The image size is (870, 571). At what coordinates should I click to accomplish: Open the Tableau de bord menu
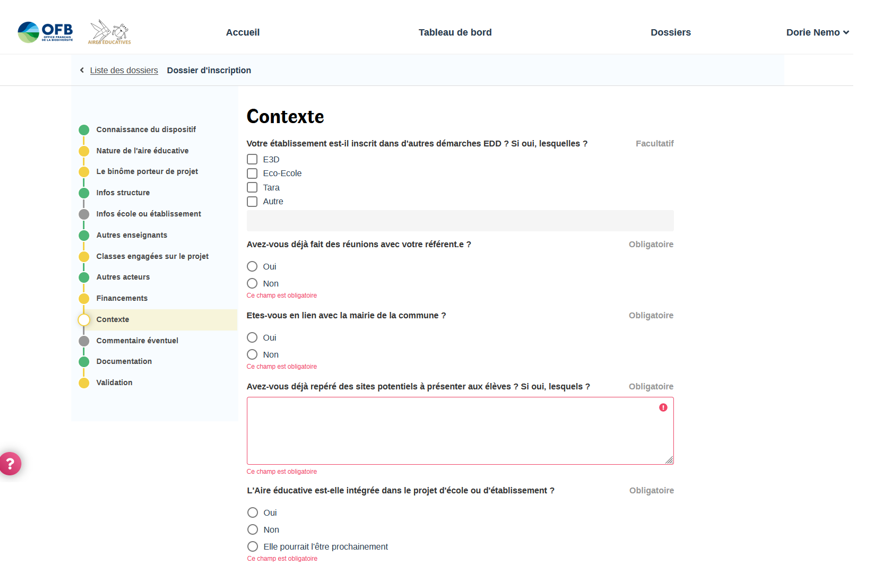pyautogui.click(x=455, y=33)
